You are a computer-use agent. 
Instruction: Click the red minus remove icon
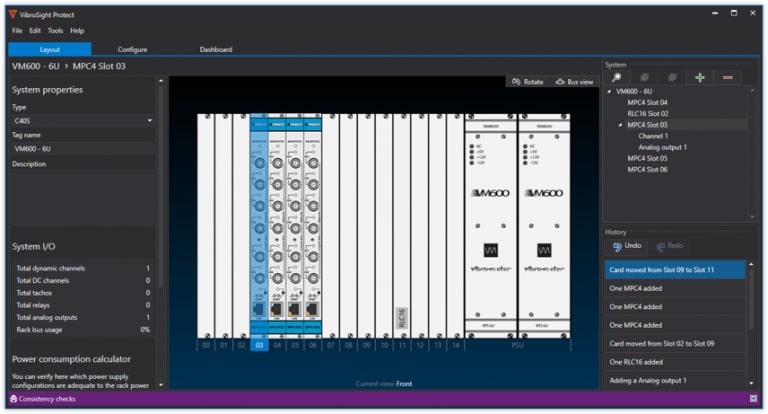[x=727, y=77]
